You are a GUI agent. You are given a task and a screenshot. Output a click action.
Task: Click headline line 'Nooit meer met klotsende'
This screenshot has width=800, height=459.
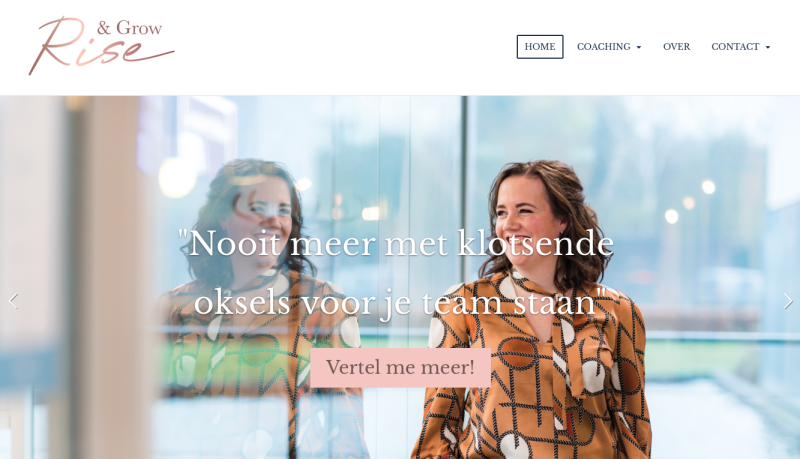tap(396, 243)
